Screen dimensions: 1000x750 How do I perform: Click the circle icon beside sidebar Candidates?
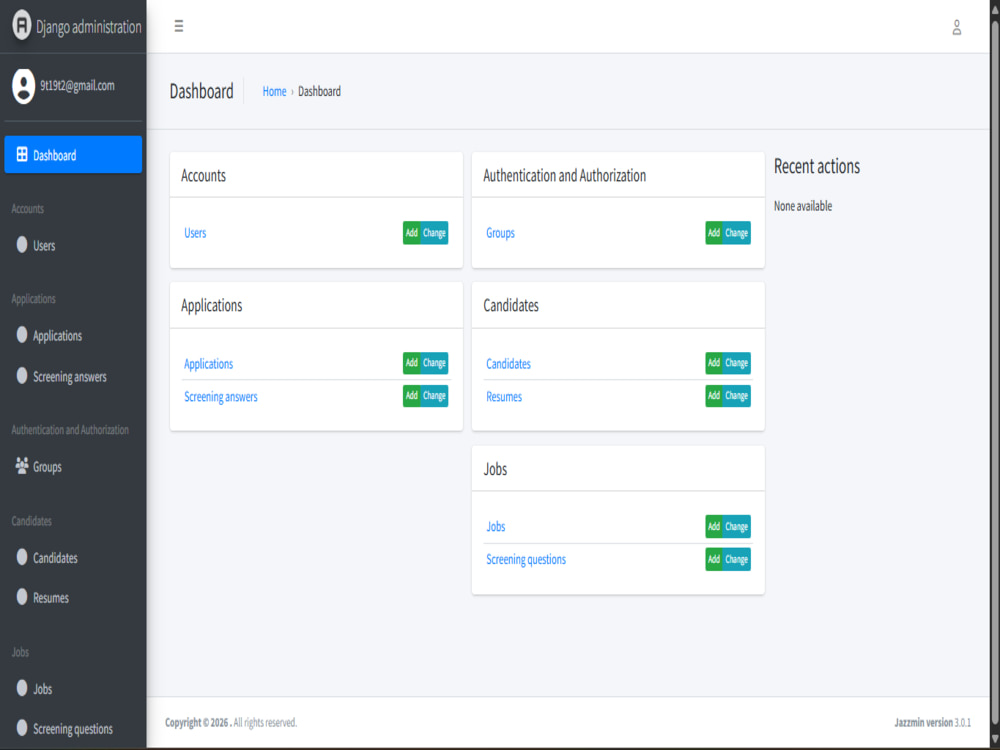[22, 557]
